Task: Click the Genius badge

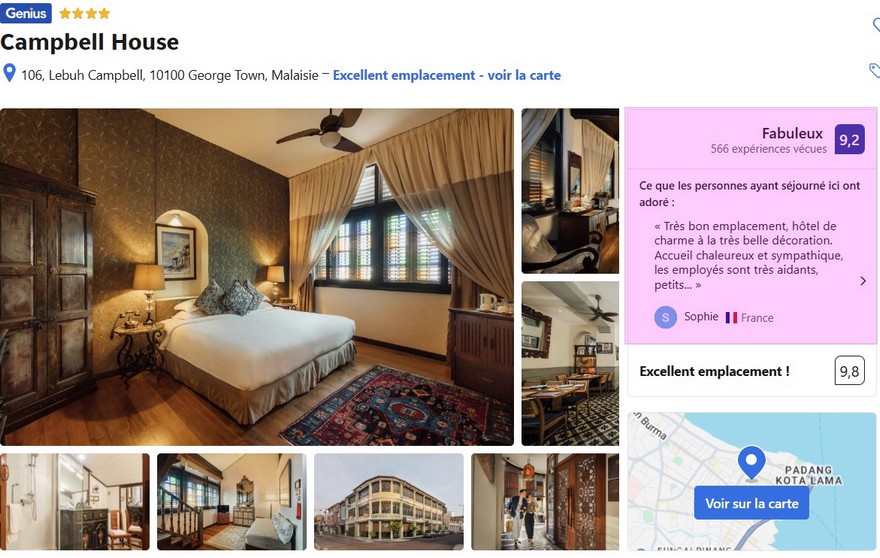Action: 25,13
